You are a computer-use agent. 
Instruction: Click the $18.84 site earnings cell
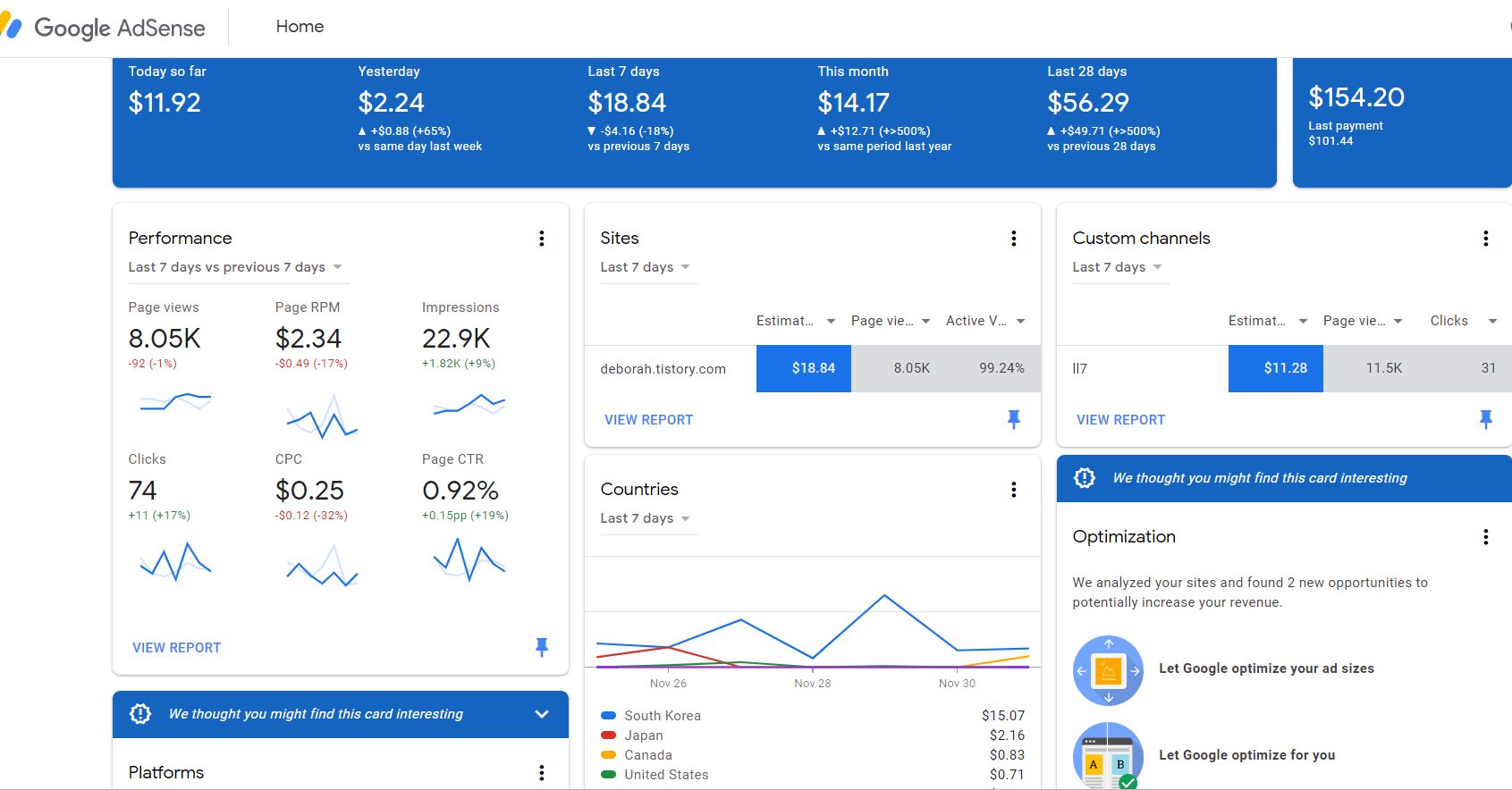[x=804, y=369]
